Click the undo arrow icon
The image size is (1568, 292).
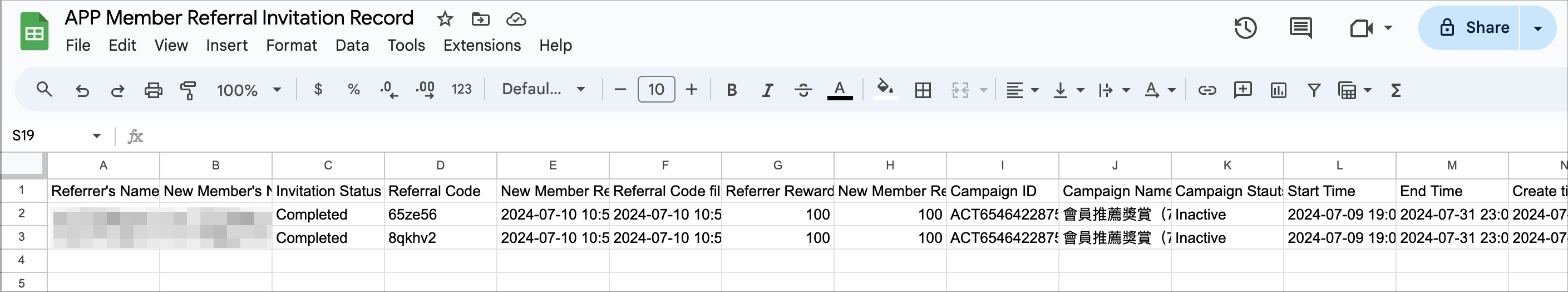pos(82,90)
